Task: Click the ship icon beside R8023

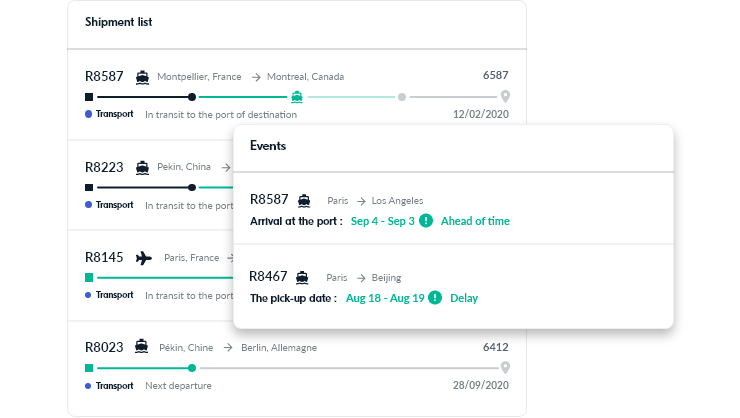Action: click(141, 346)
